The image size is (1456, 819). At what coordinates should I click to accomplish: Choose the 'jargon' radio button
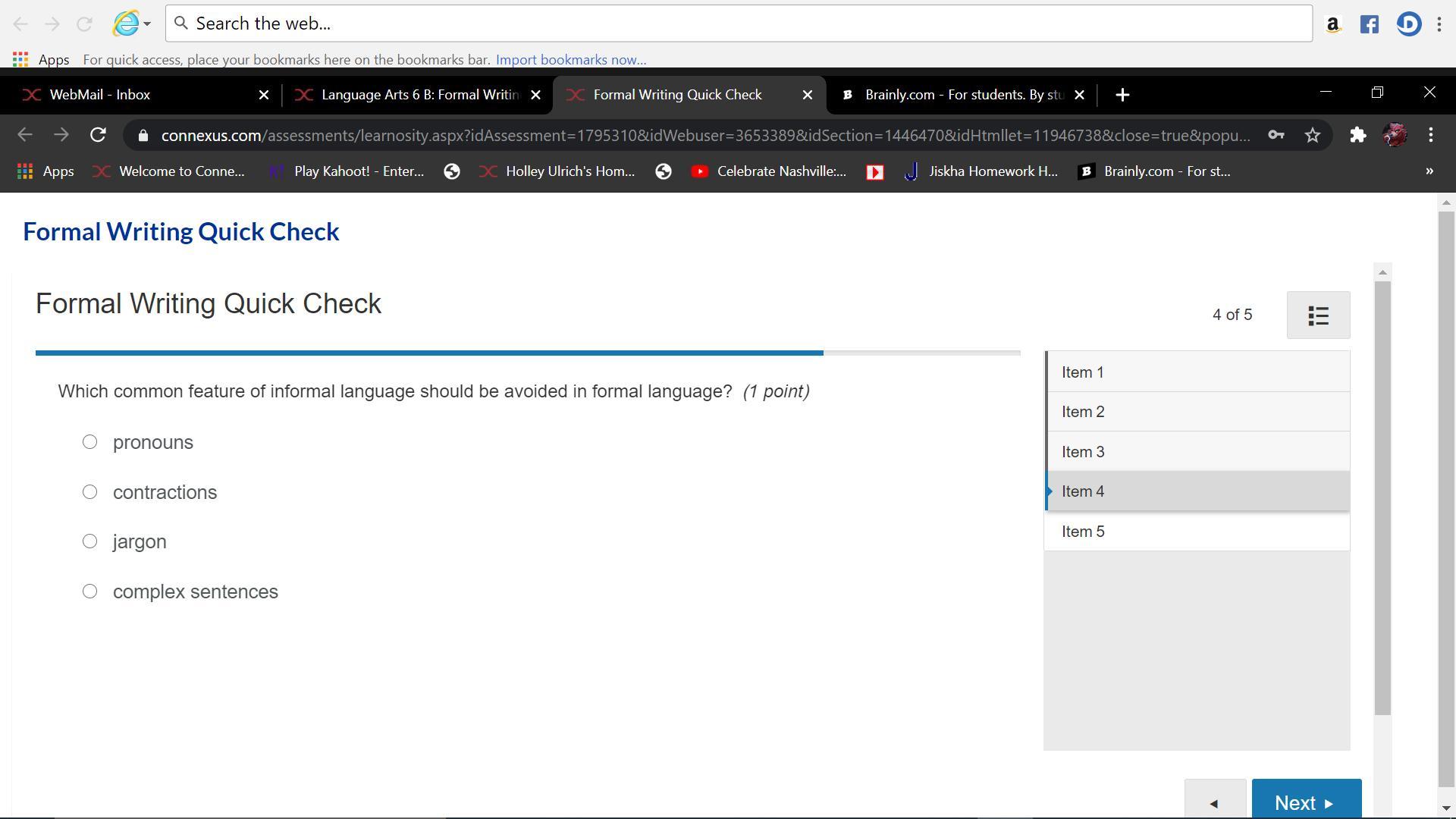coord(89,541)
